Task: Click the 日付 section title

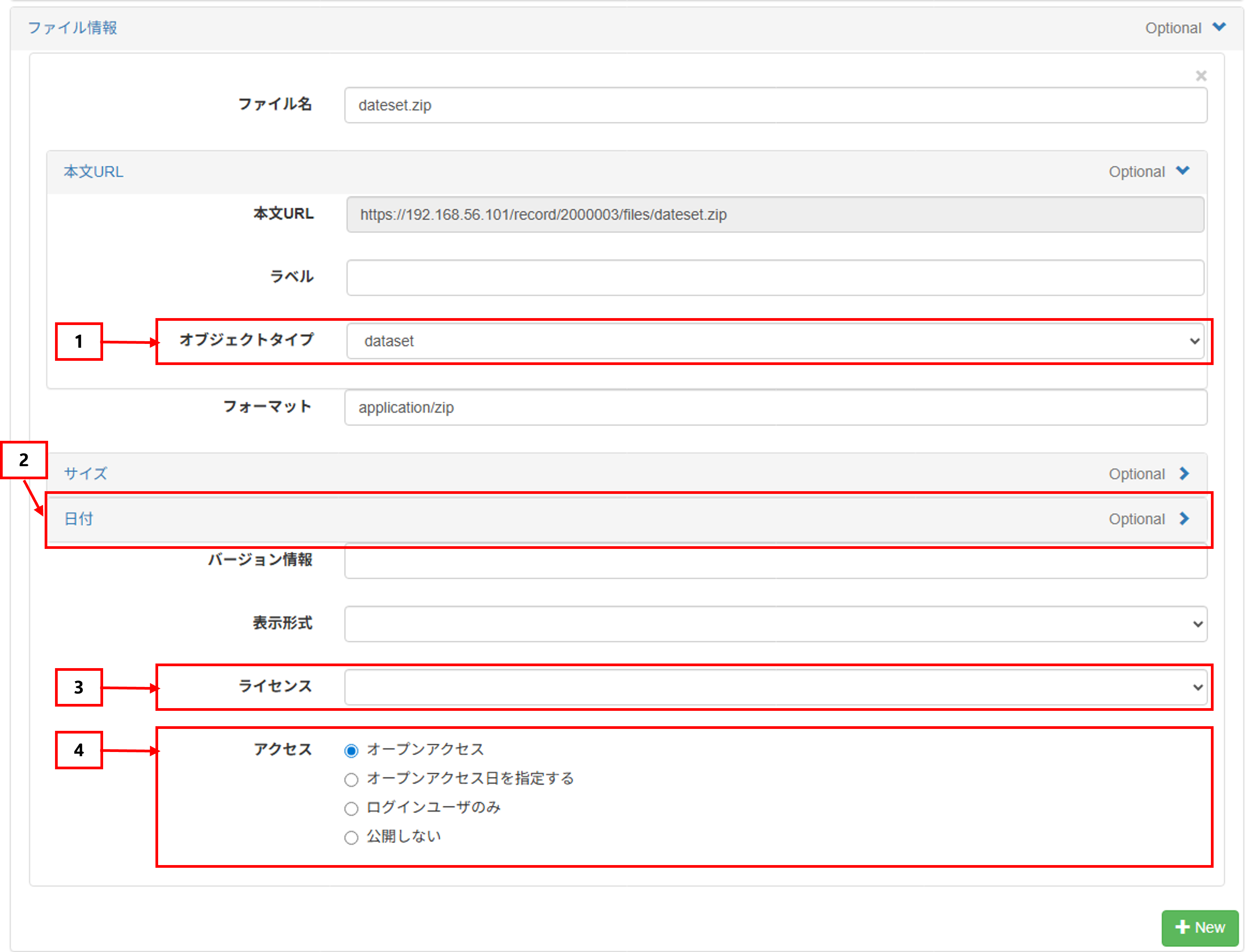Action: click(78, 519)
